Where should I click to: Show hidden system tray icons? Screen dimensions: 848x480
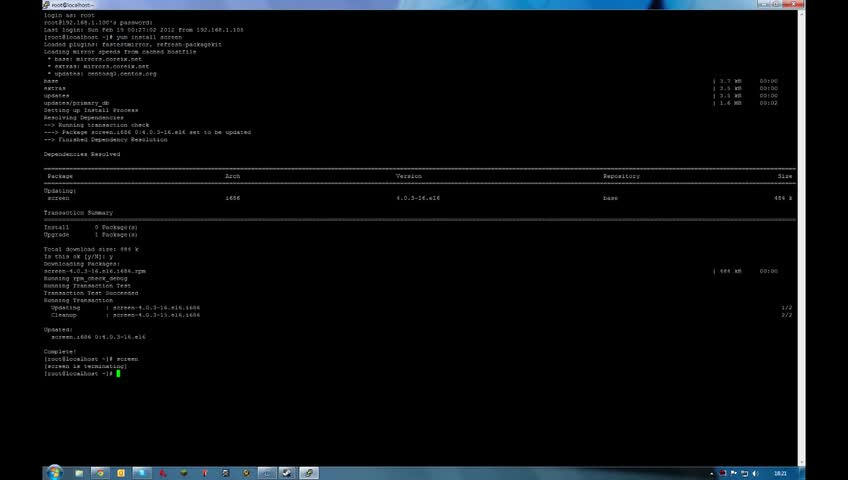(x=711, y=474)
